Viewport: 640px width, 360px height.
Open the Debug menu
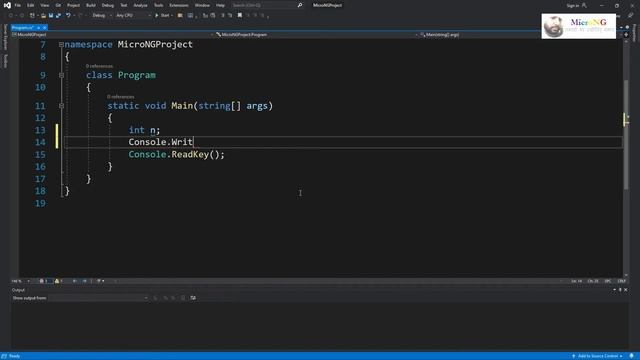point(108,5)
